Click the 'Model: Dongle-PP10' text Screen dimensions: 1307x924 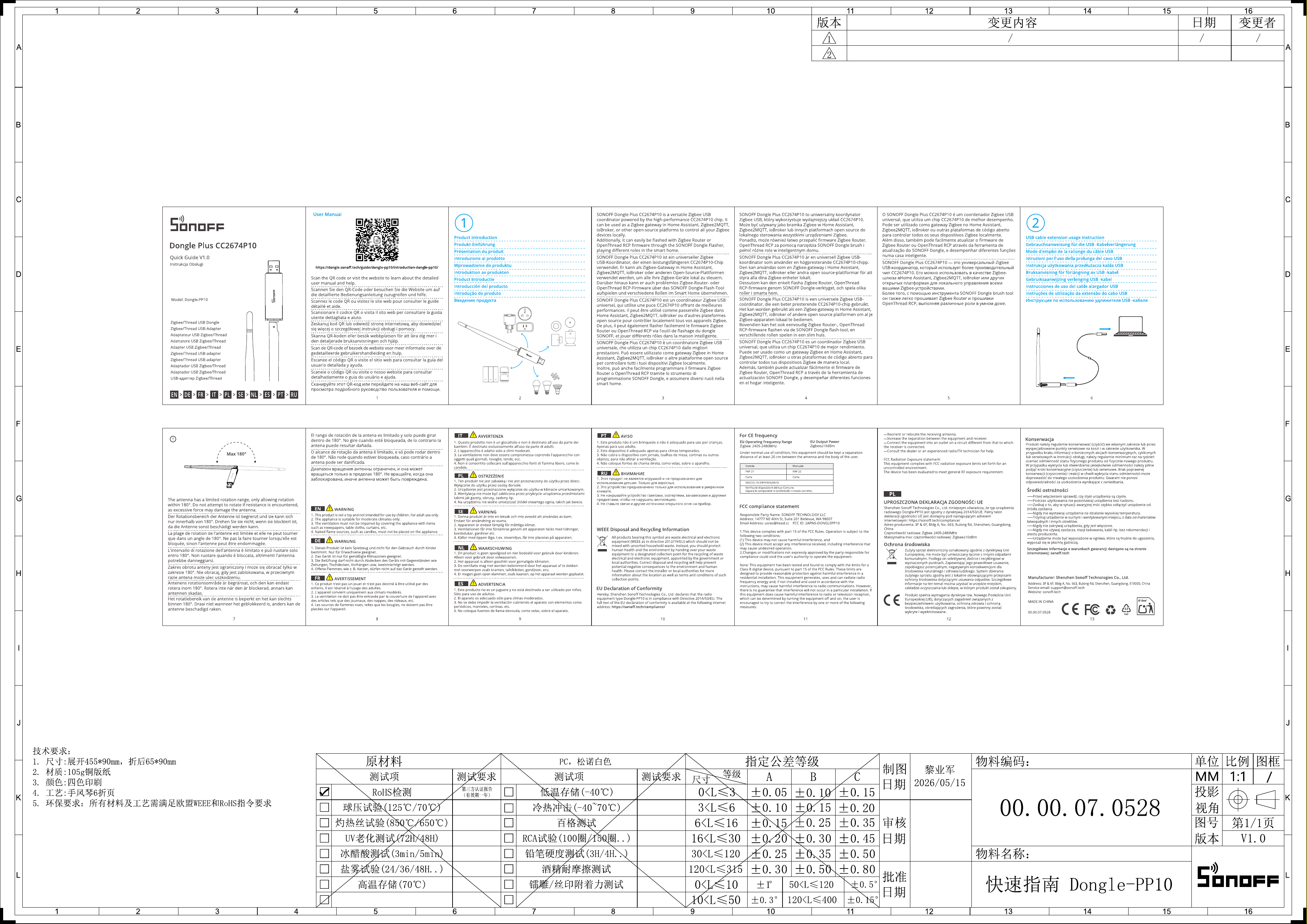(190, 300)
